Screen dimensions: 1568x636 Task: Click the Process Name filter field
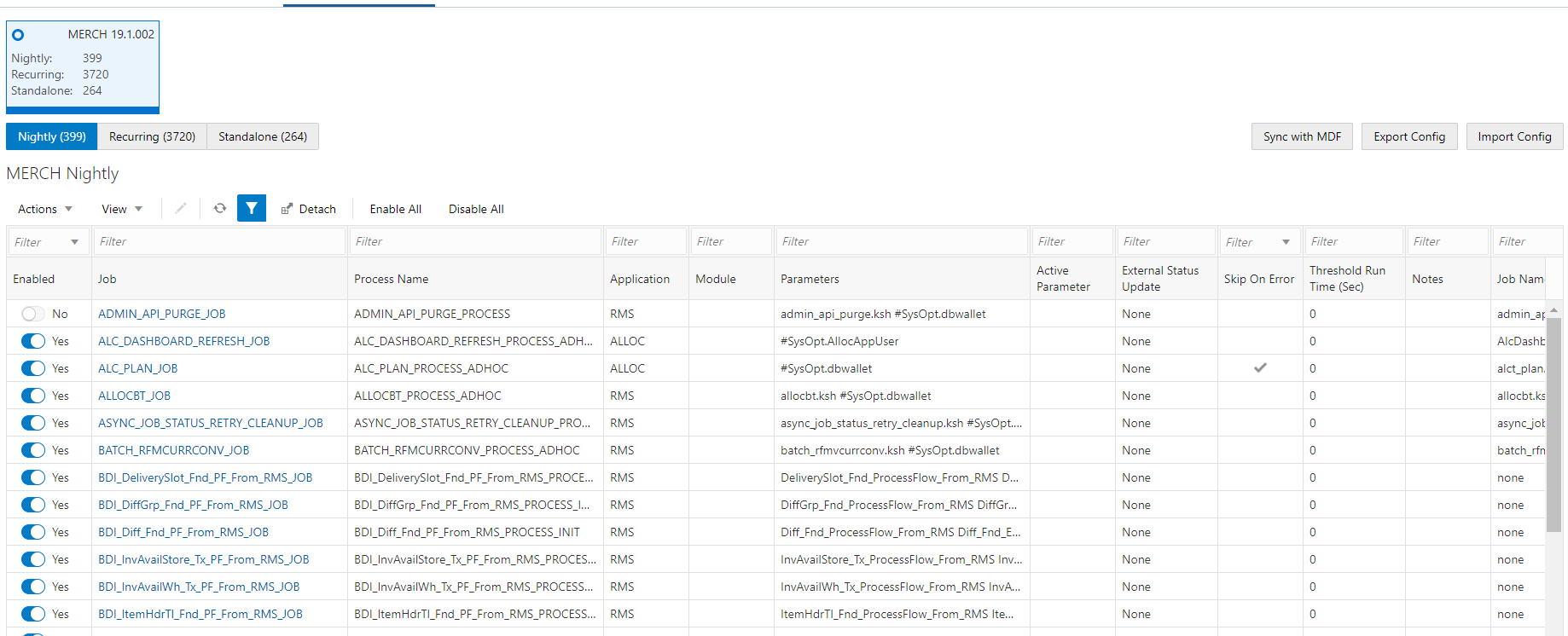click(475, 241)
